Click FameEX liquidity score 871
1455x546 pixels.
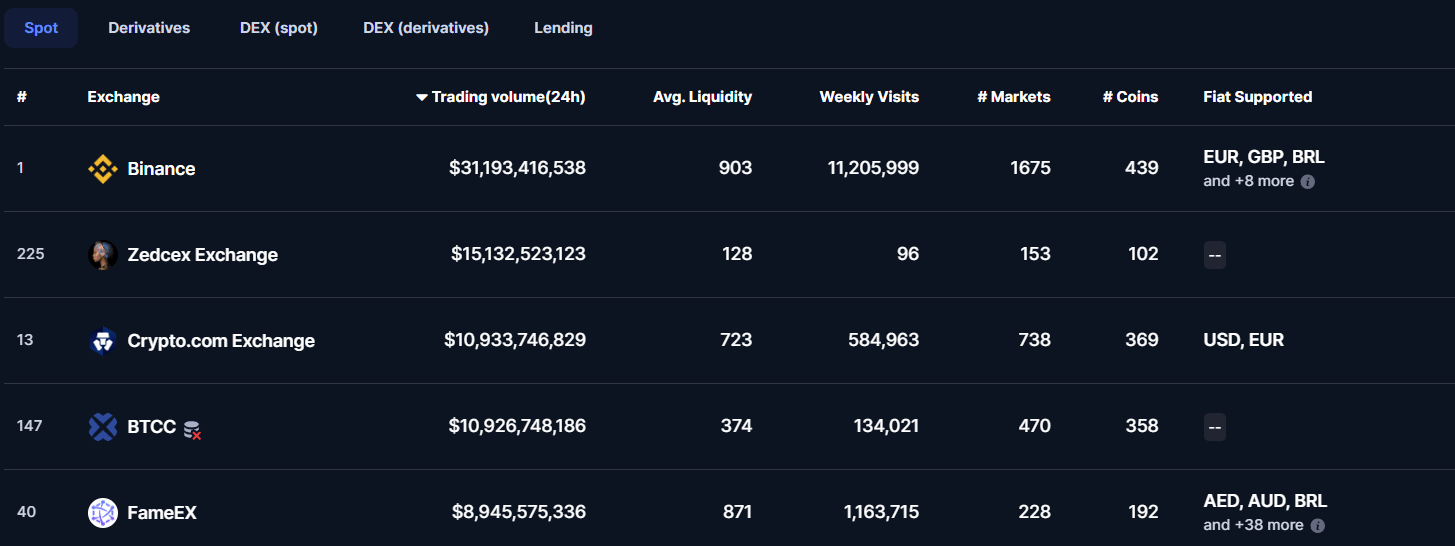click(737, 512)
